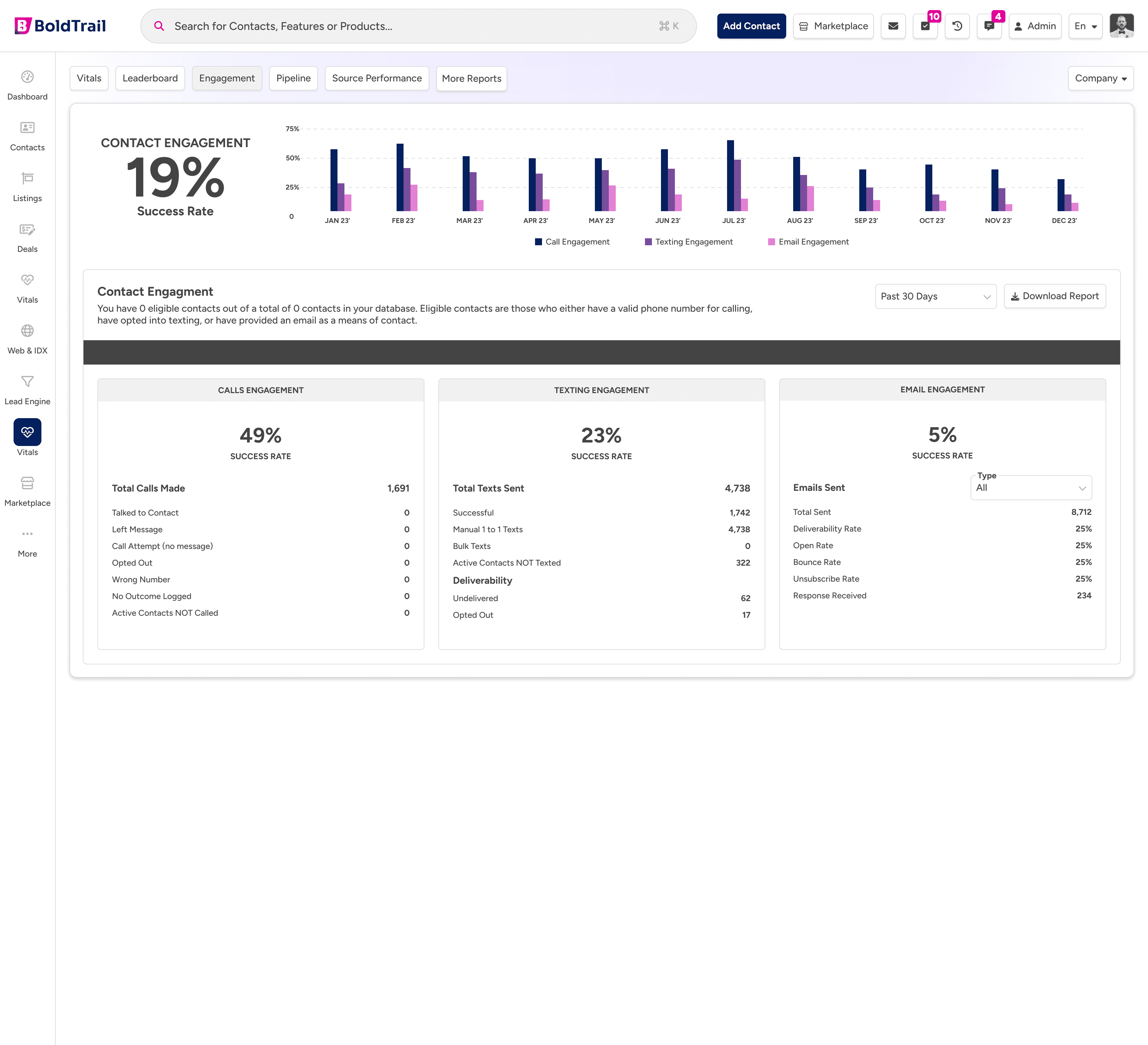Click the Unsubscribe Rate row

pos(942,579)
